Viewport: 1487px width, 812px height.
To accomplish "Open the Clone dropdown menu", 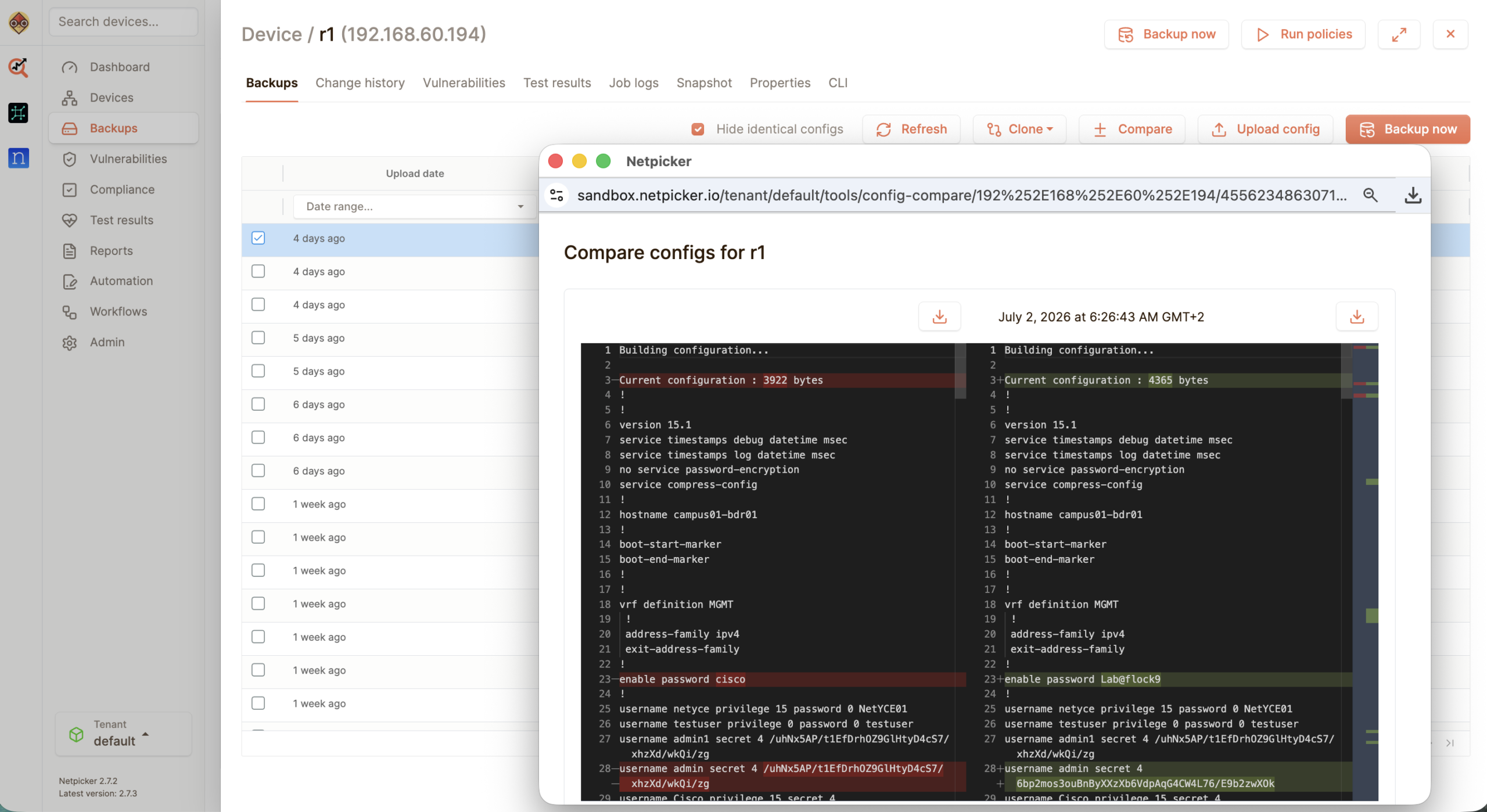I will tap(1019, 129).
